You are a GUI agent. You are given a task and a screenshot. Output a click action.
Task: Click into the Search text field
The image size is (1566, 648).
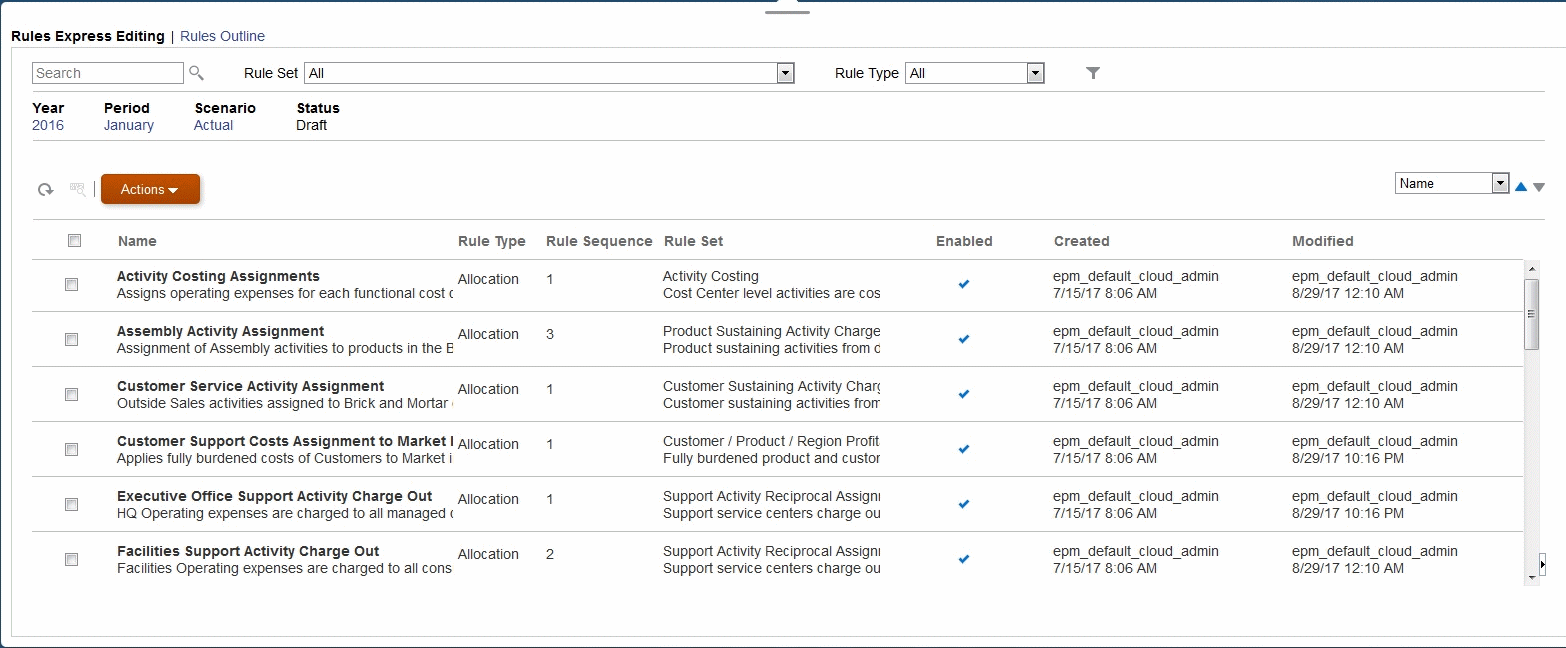click(108, 73)
